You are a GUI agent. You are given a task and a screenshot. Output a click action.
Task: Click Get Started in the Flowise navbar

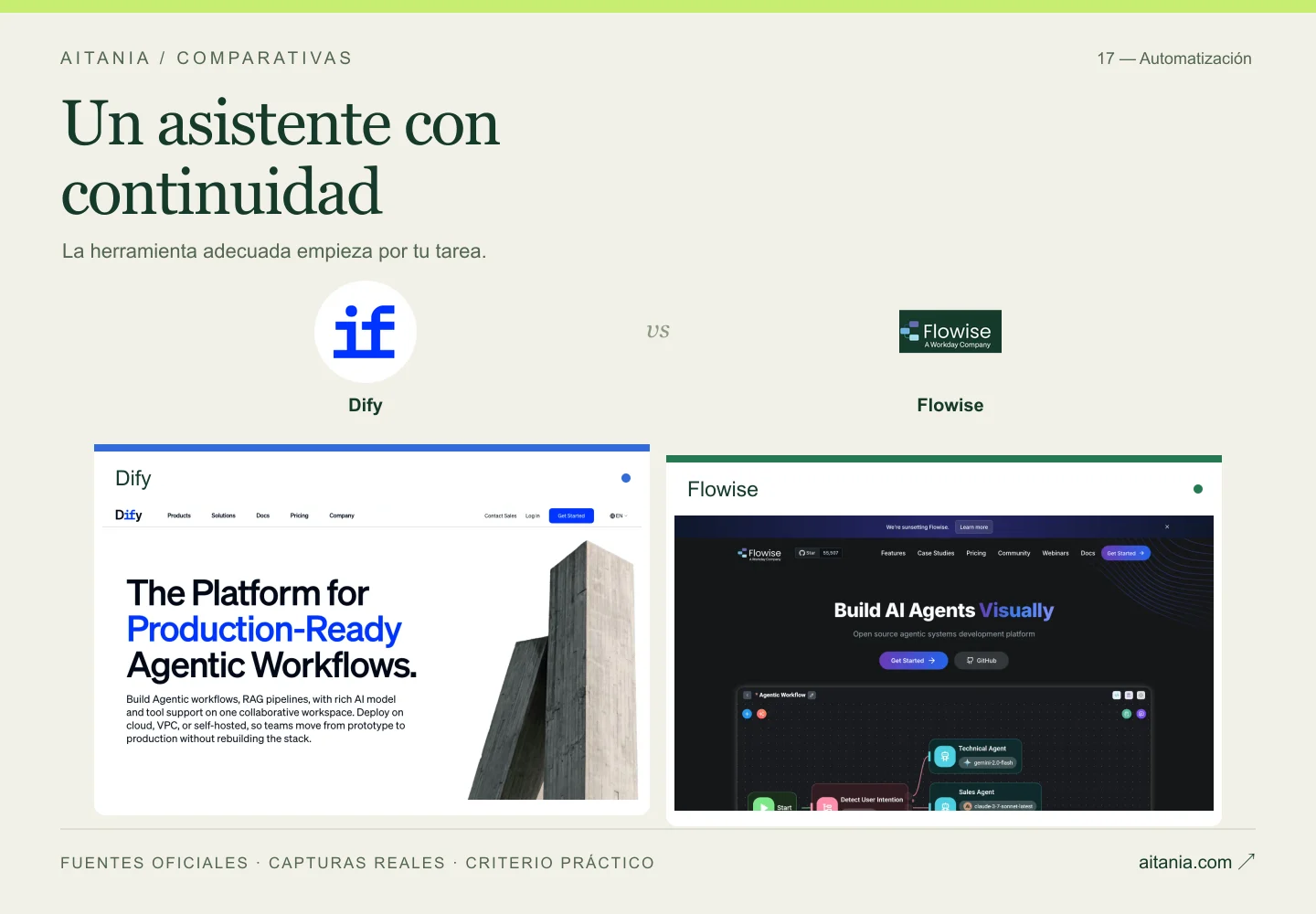coord(1125,553)
